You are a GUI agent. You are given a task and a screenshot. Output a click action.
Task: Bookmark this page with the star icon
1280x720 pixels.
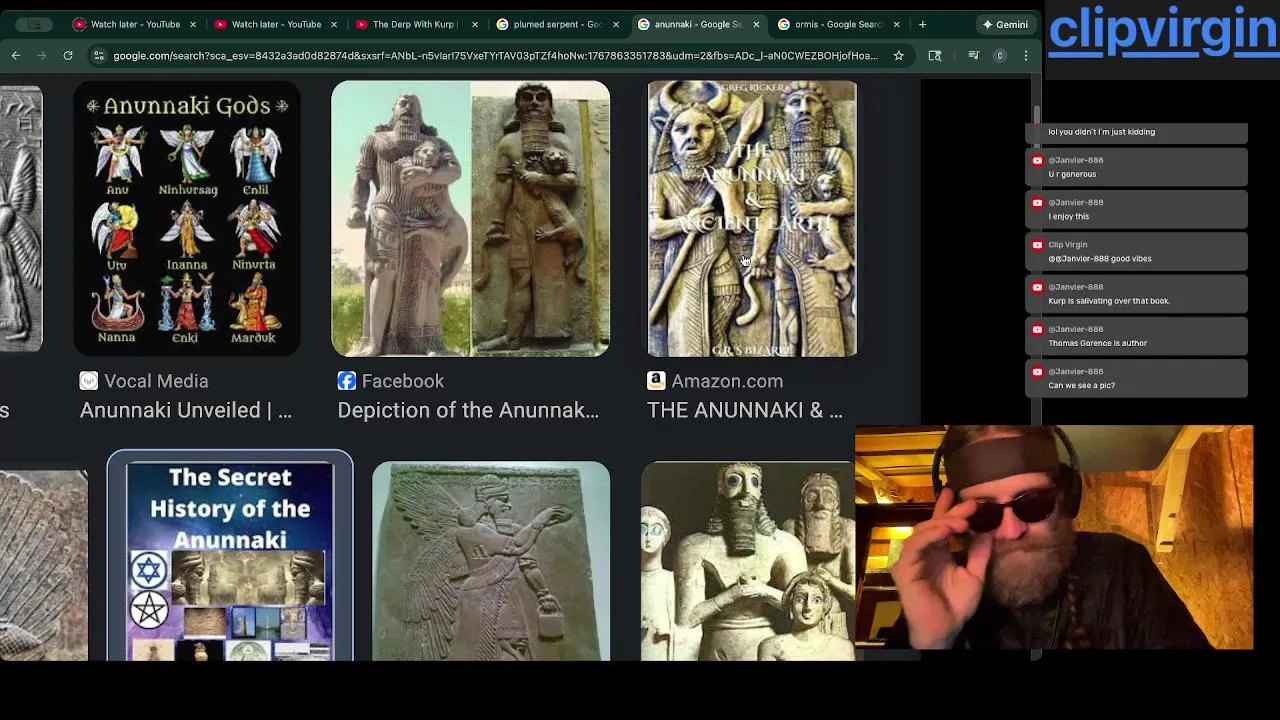point(899,56)
